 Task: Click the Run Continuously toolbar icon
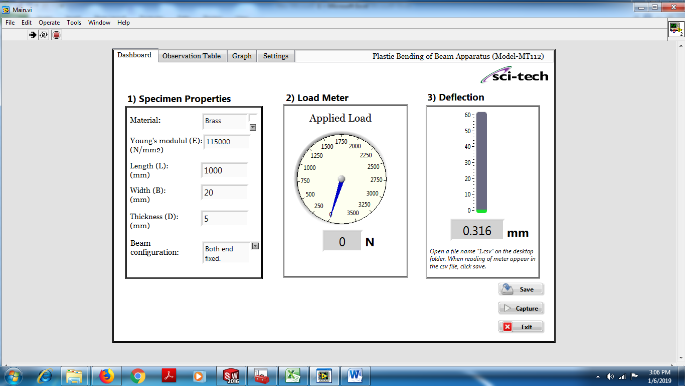(x=44, y=35)
